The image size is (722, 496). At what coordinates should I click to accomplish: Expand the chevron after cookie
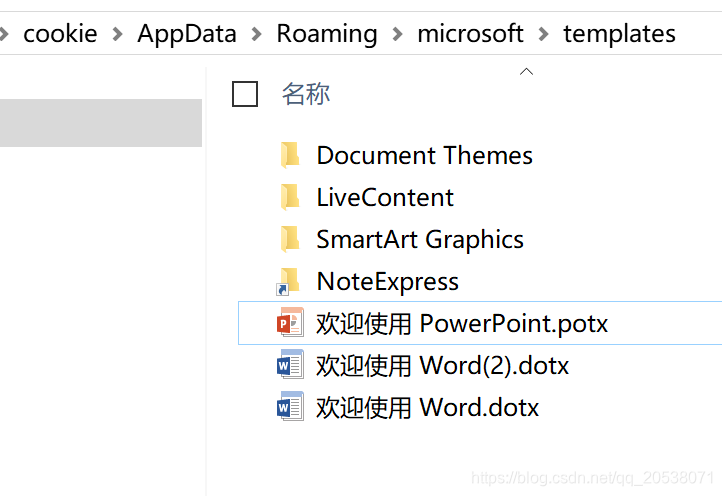pos(118,34)
